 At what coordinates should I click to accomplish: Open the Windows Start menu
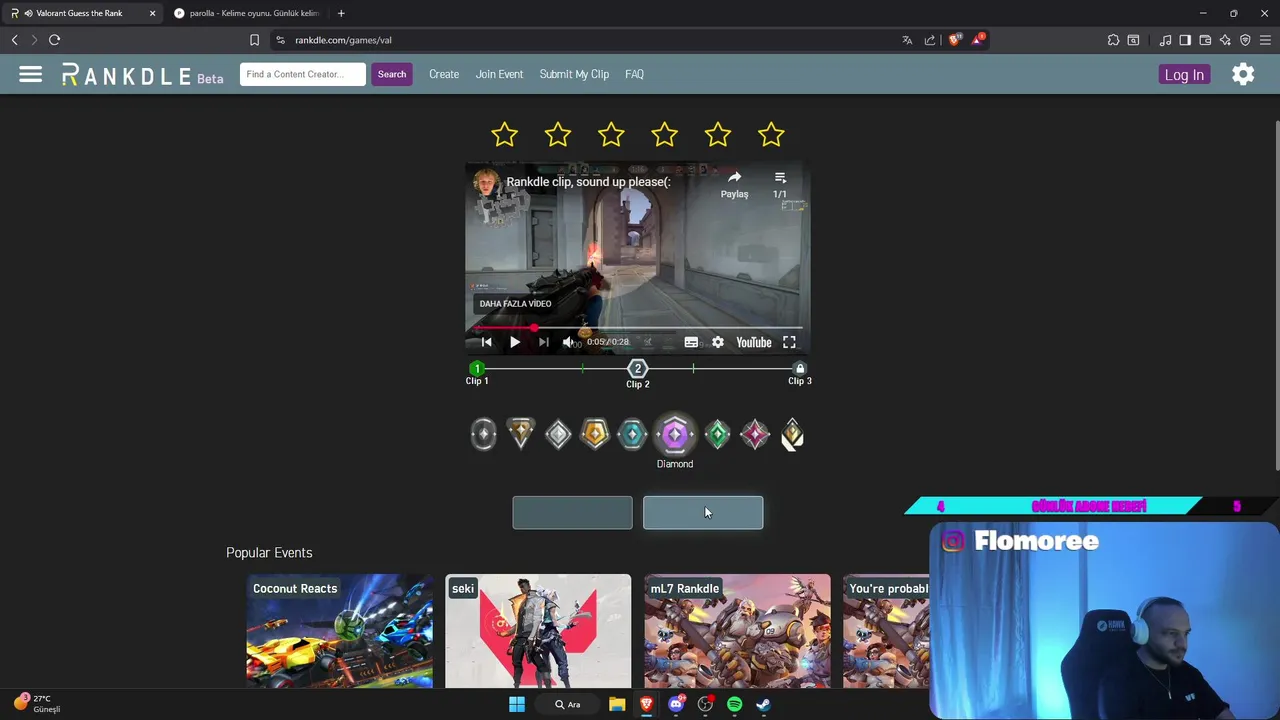click(x=517, y=704)
